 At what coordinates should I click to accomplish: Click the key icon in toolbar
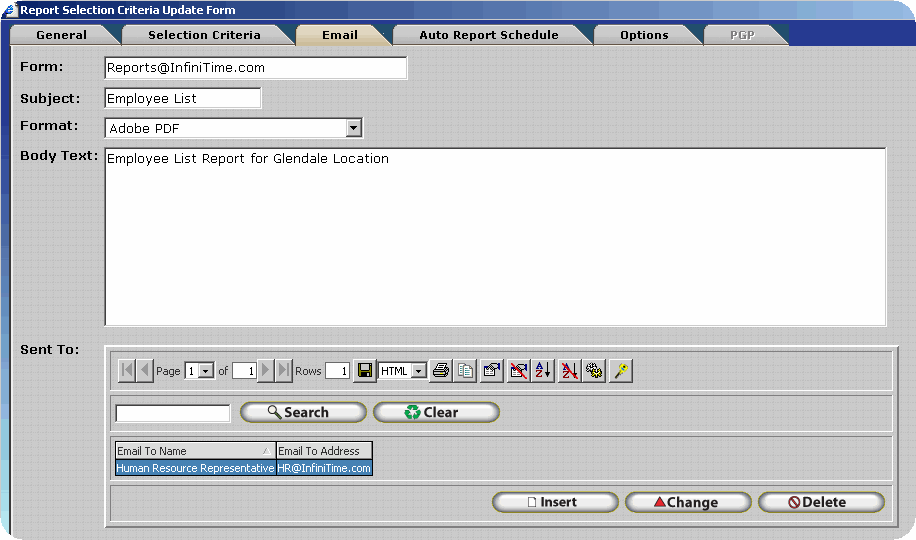pos(621,371)
